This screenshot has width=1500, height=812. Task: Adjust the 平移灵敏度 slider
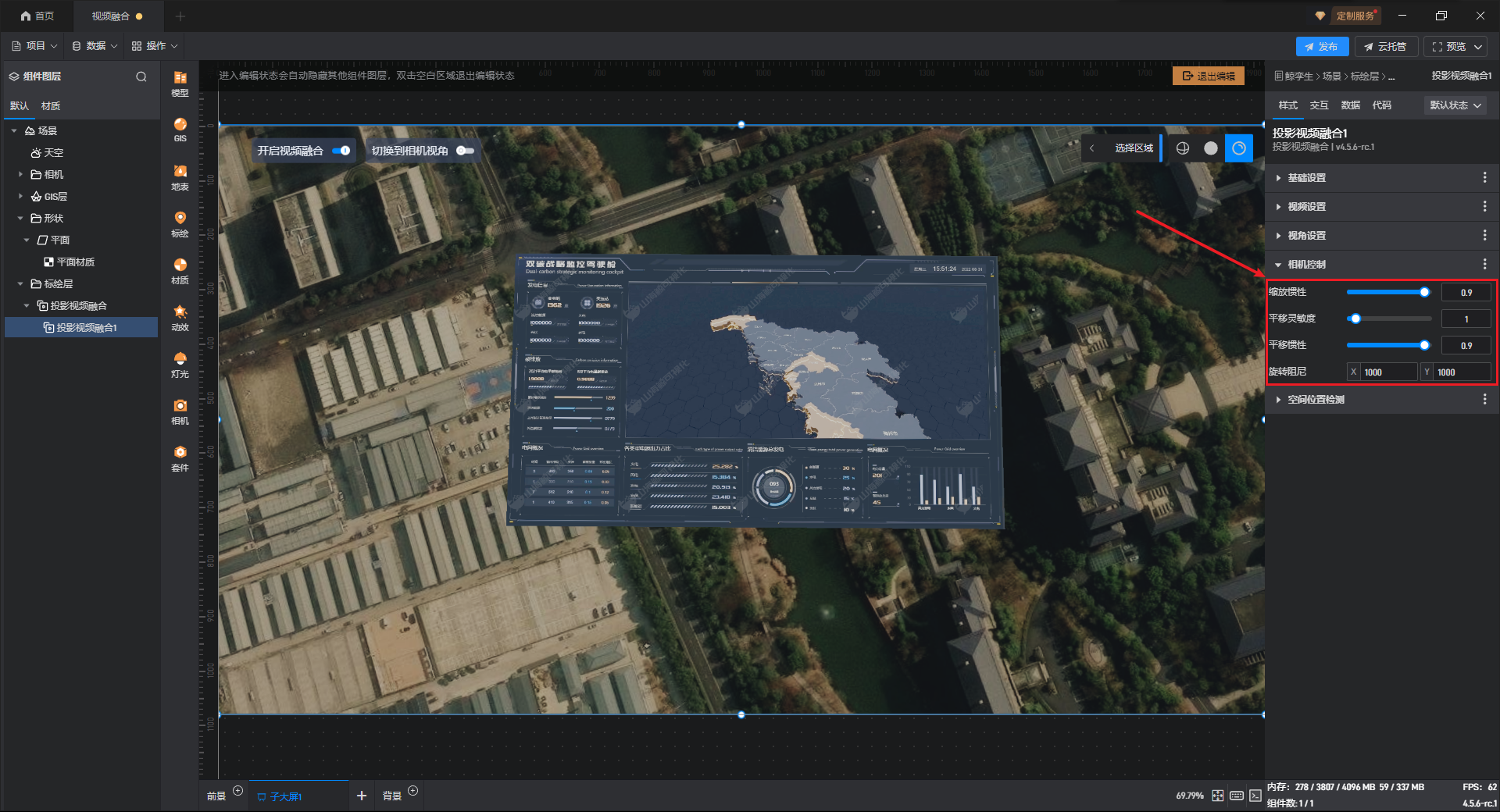(1356, 319)
